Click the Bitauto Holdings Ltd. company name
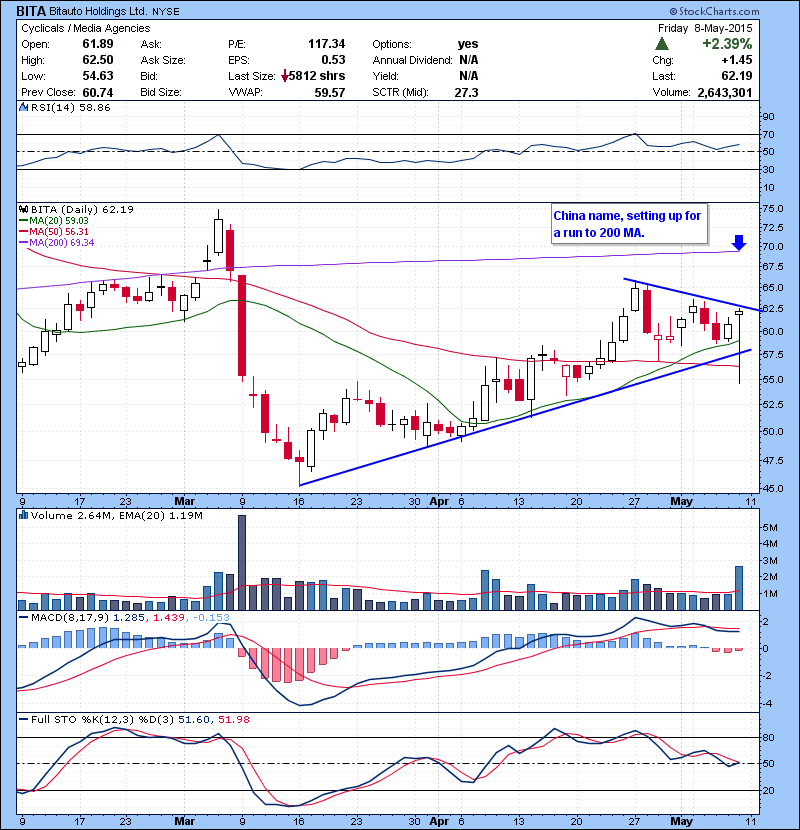The image size is (800, 830). click(x=98, y=11)
